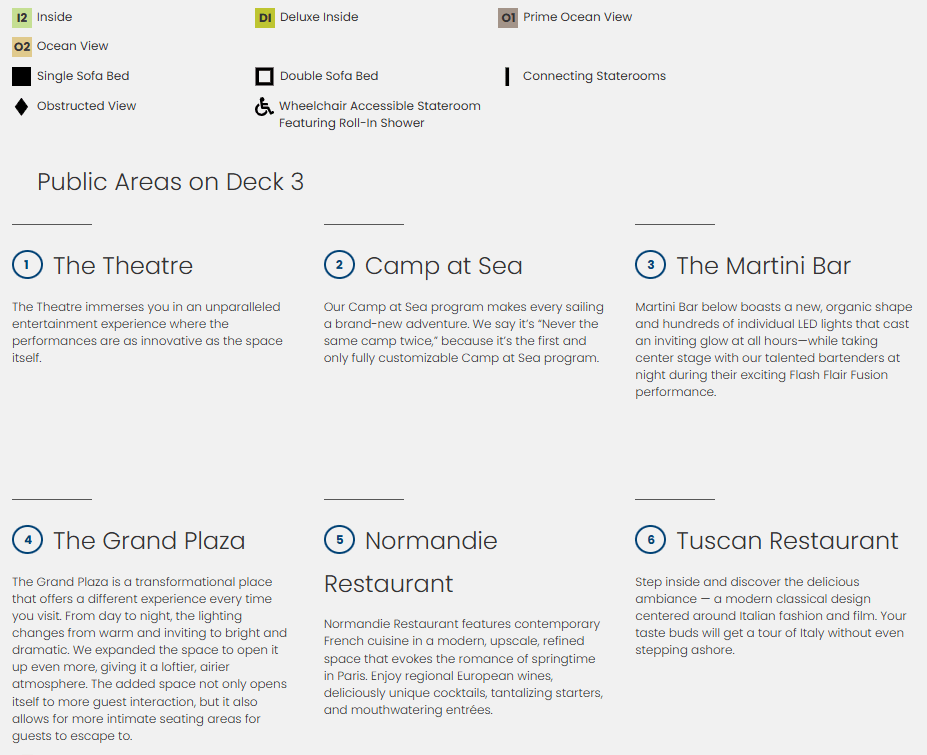Click the Obstructed View diamond icon
Screen dimensions: 927x755
tap(22, 106)
